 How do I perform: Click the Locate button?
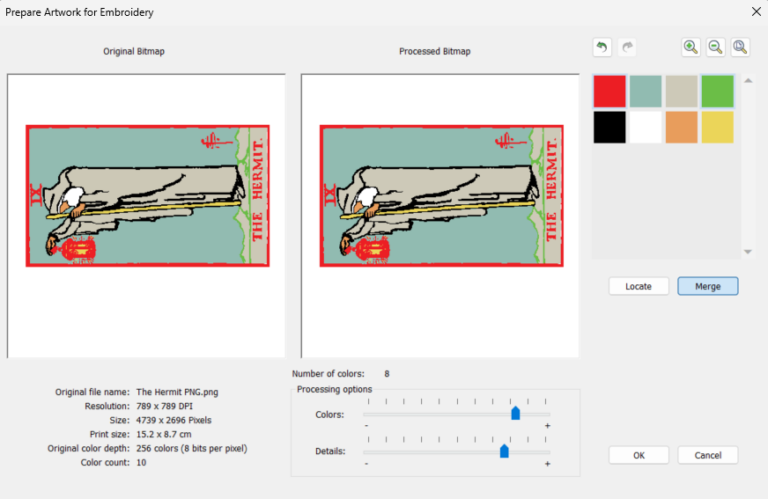point(638,286)
